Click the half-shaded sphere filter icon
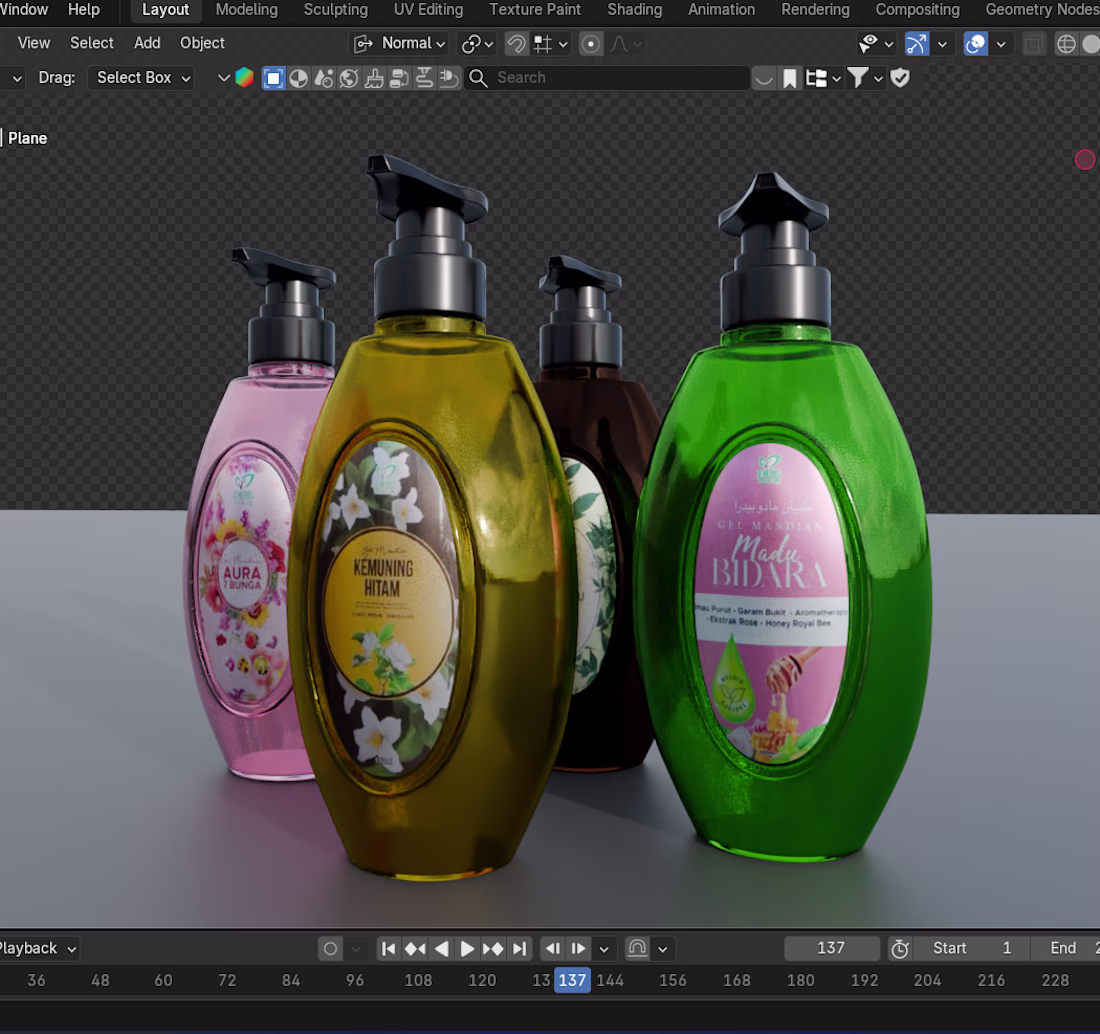Screen dimensions: 1100x1034 click(298, 78)
